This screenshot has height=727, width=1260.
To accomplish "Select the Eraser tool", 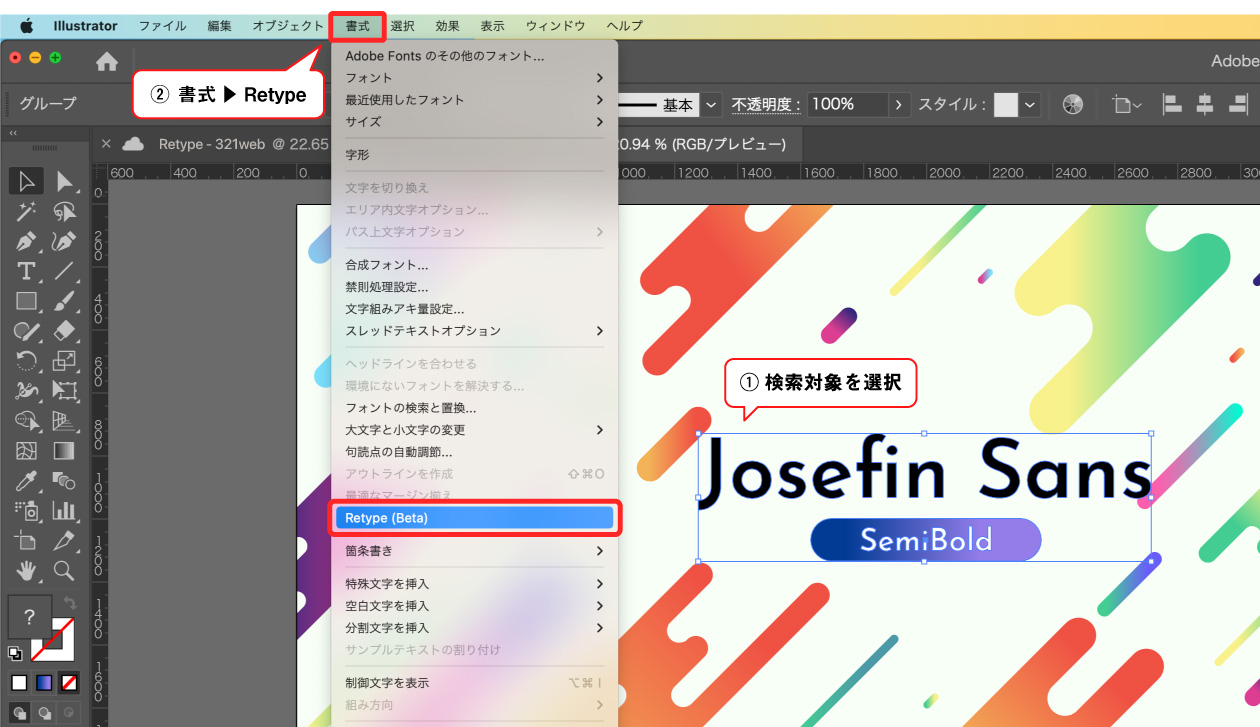I will [65, 331].
